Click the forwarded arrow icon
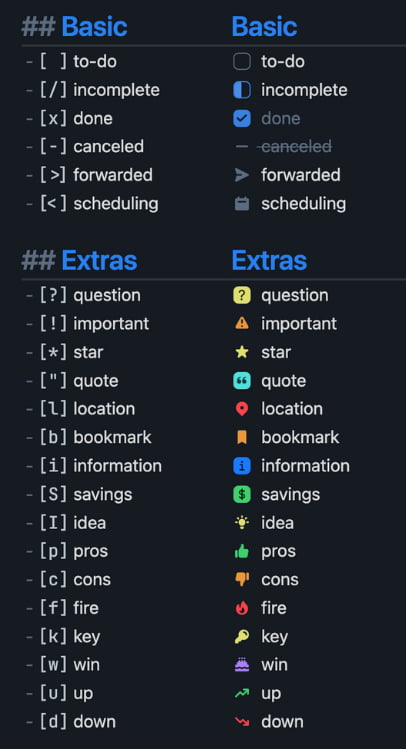 [x=242, y=175]
